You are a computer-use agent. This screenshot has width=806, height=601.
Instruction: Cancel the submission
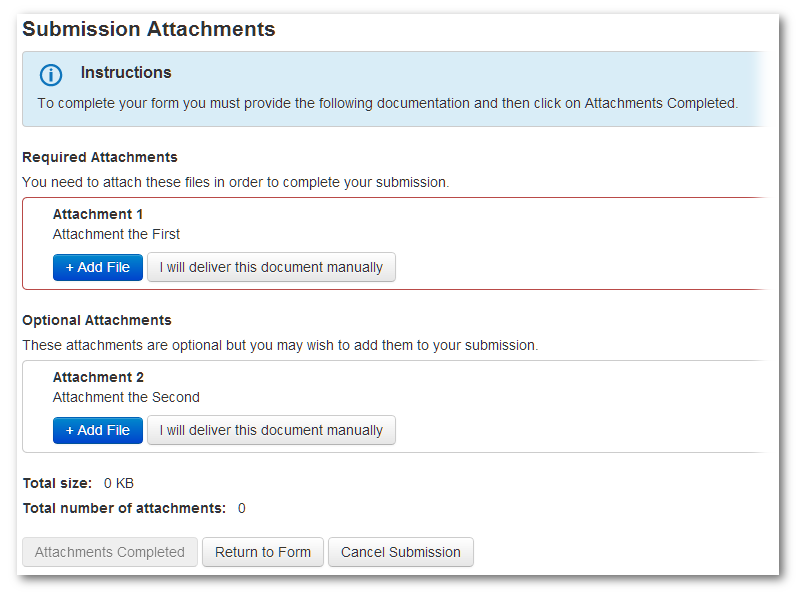(x=401, y=552)
